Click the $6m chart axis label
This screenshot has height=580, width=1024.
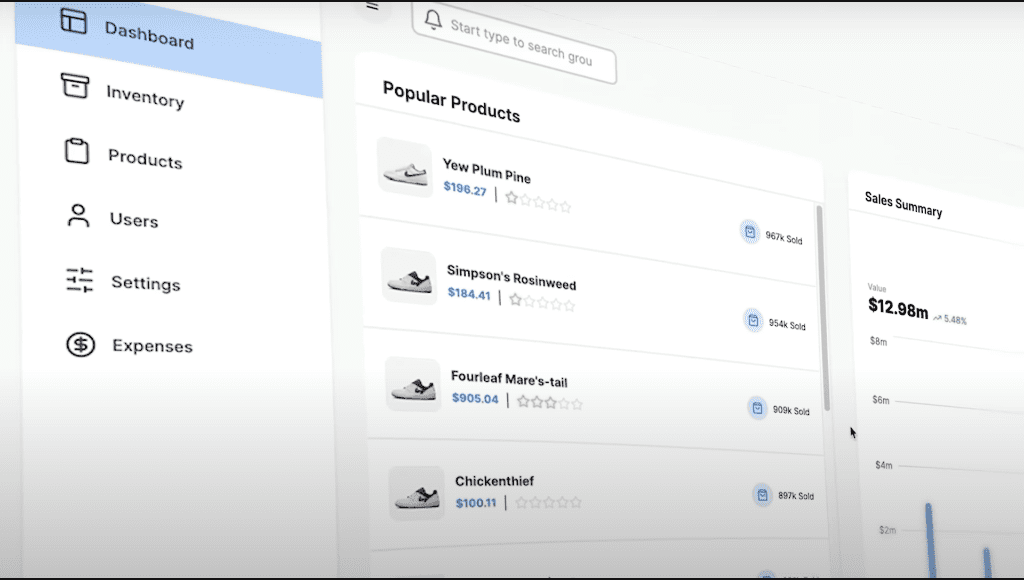pos(881,400)
